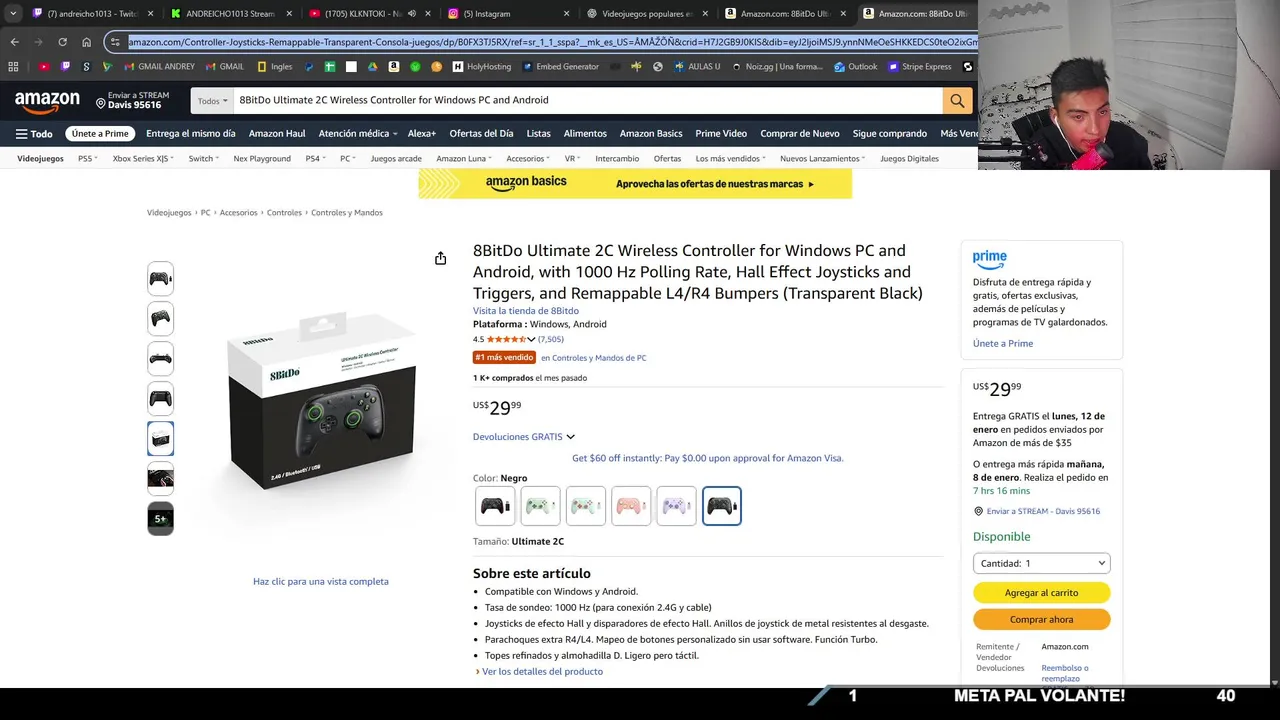Screen dimensions: 1280x720
Task: Click Únete a Prime pill button
Action: tap(100, 134)
